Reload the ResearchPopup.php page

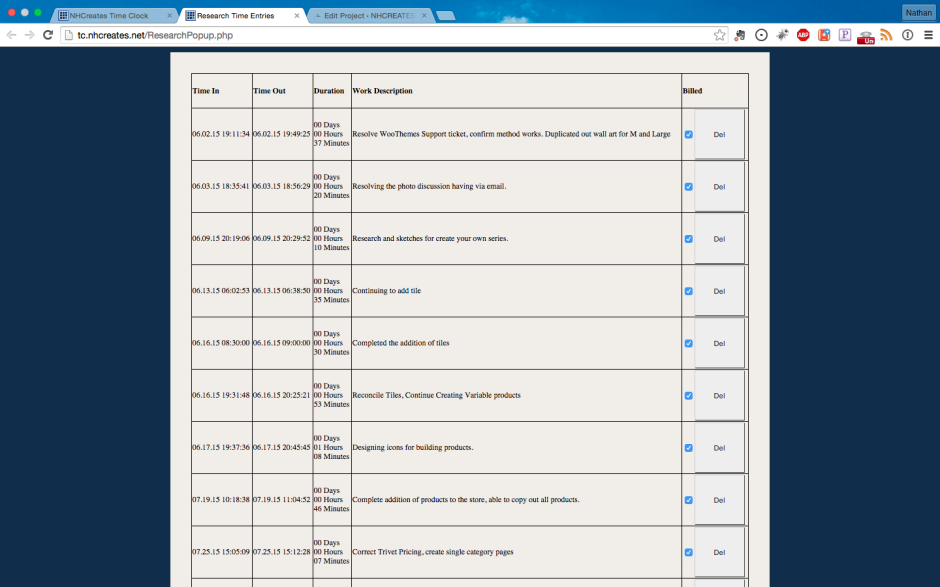point(49,35)
